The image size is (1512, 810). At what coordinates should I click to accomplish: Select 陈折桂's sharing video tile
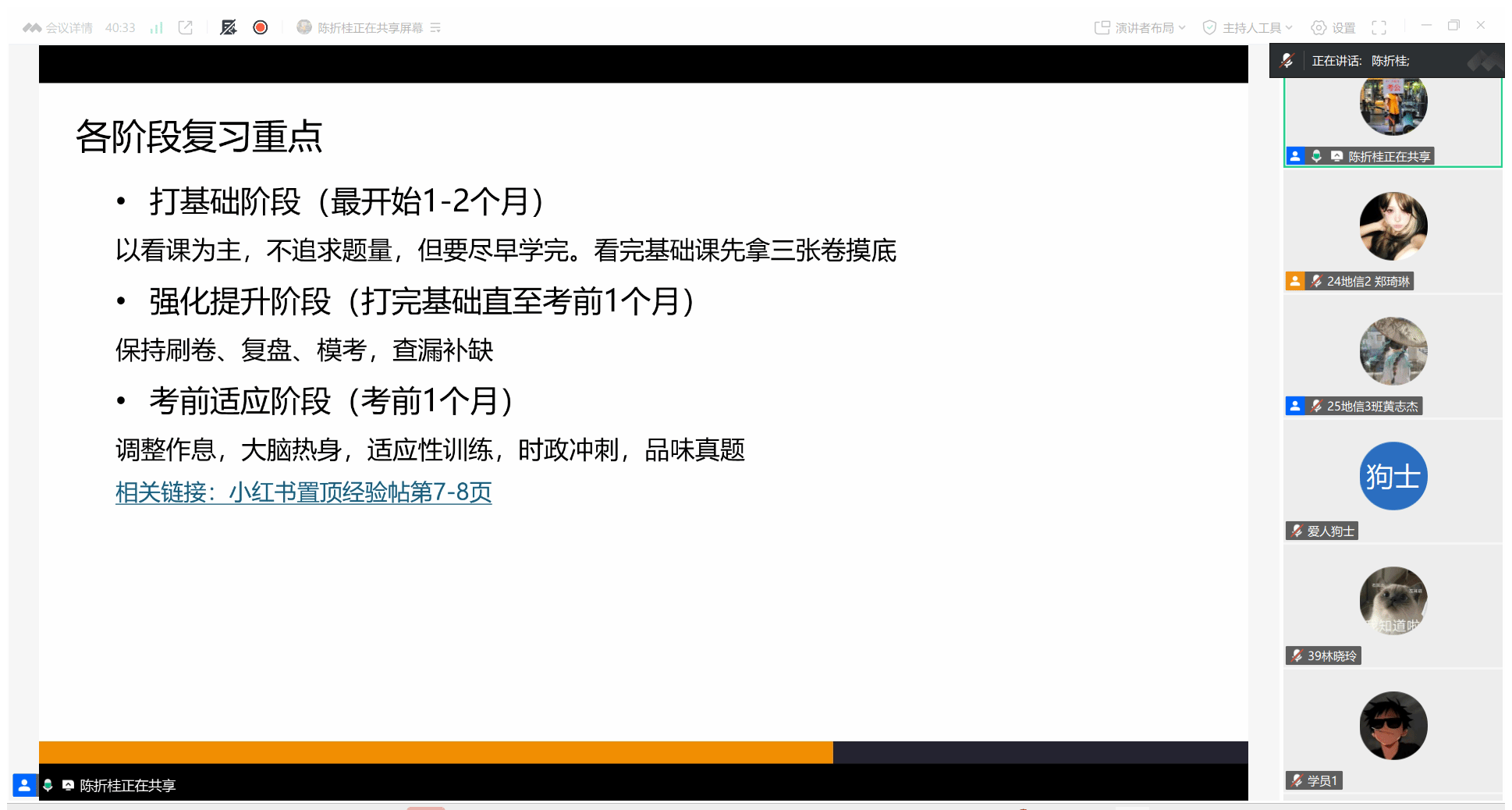pos(1393,117)
